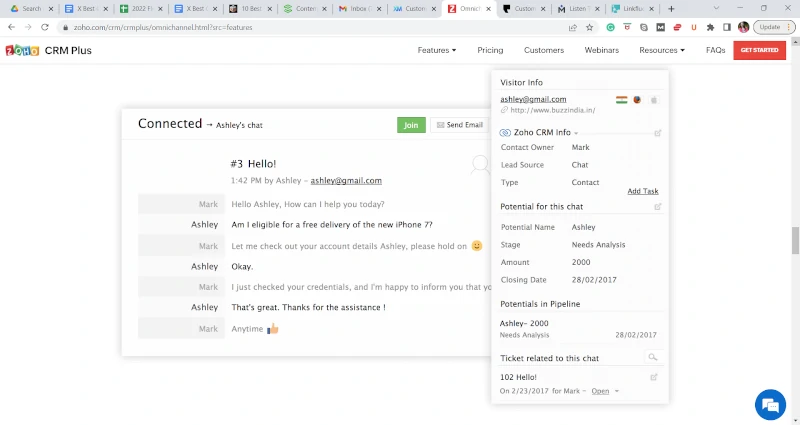800x425 pixels.
Task: Open the extensions puzzle icon
Action: pyautogui.click(x=710, y=28)
